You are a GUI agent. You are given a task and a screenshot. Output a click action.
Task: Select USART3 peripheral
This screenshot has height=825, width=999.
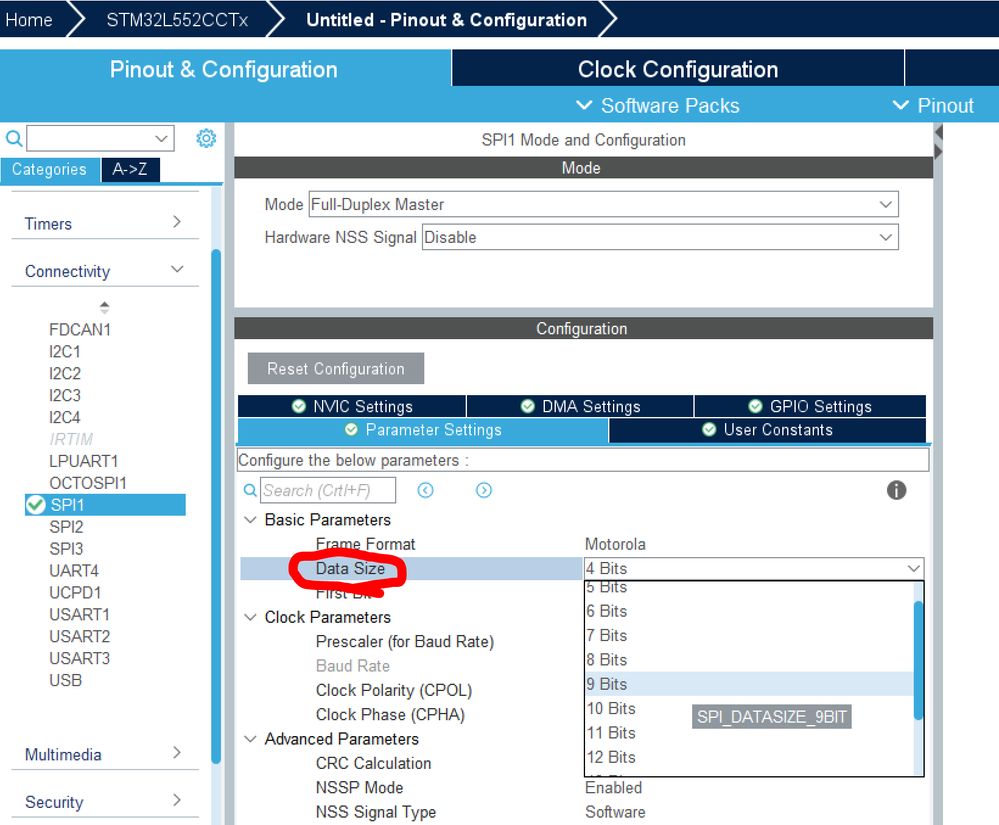pos(80,658)
